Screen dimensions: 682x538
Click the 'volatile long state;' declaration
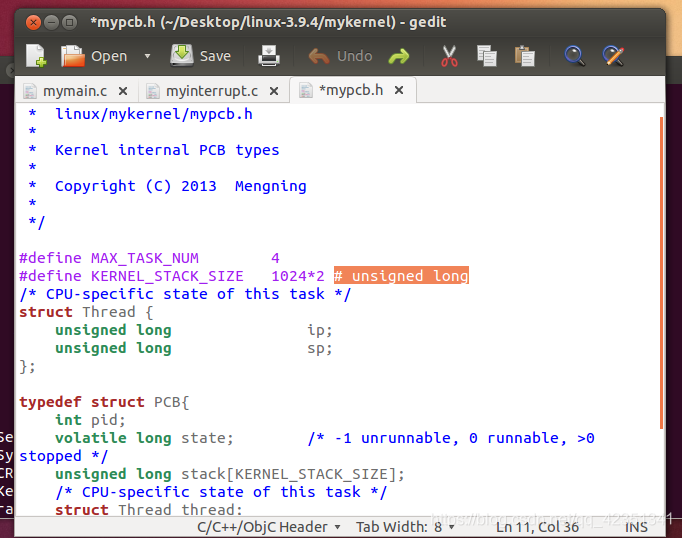pos(144,438)
